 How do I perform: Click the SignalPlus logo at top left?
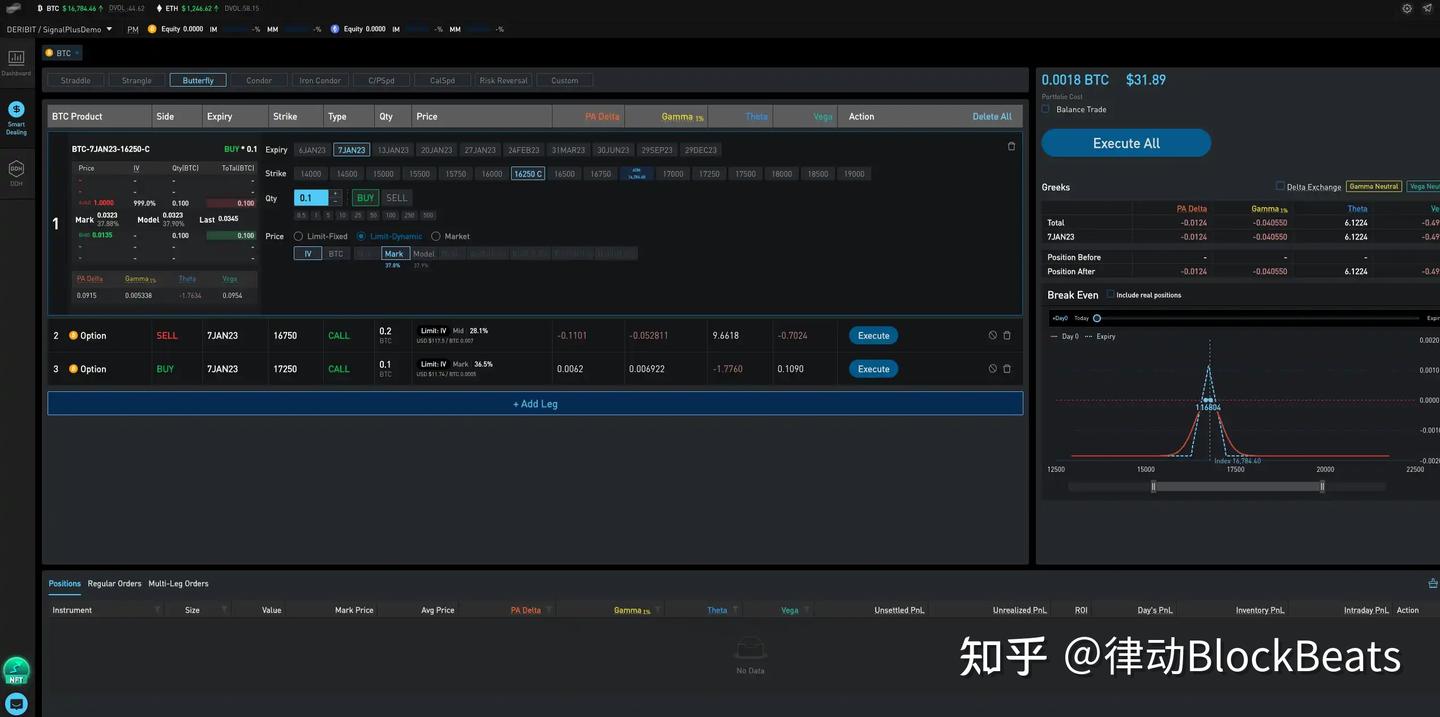[14, 8]
